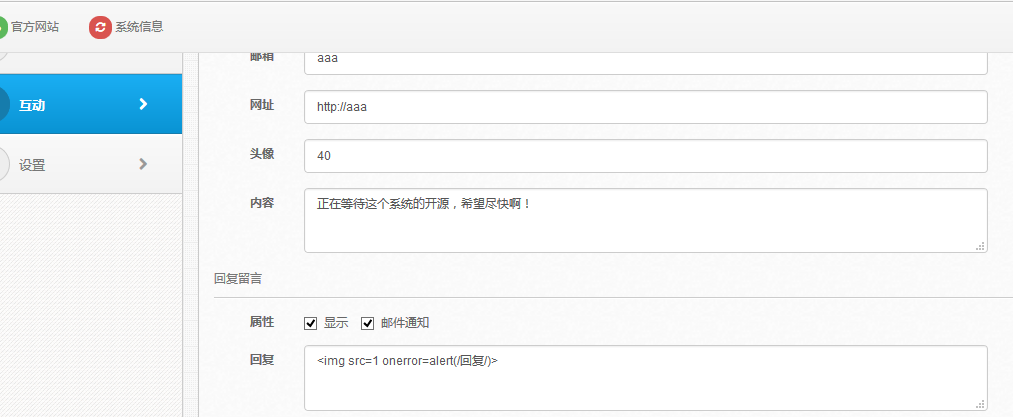Click the 系统信息 link text

click(x=139, y=27)
